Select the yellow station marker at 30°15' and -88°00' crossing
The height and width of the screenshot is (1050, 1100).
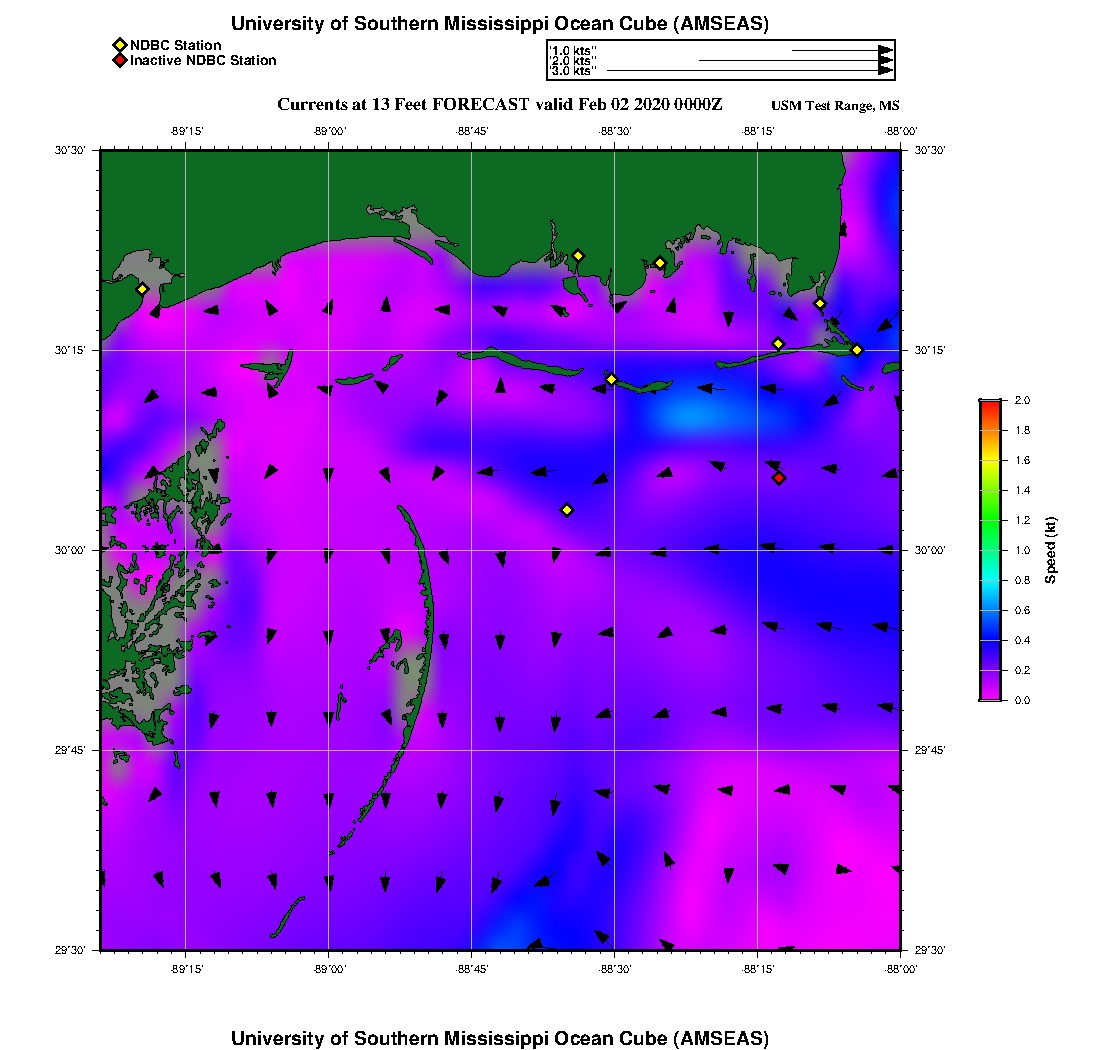857,350
